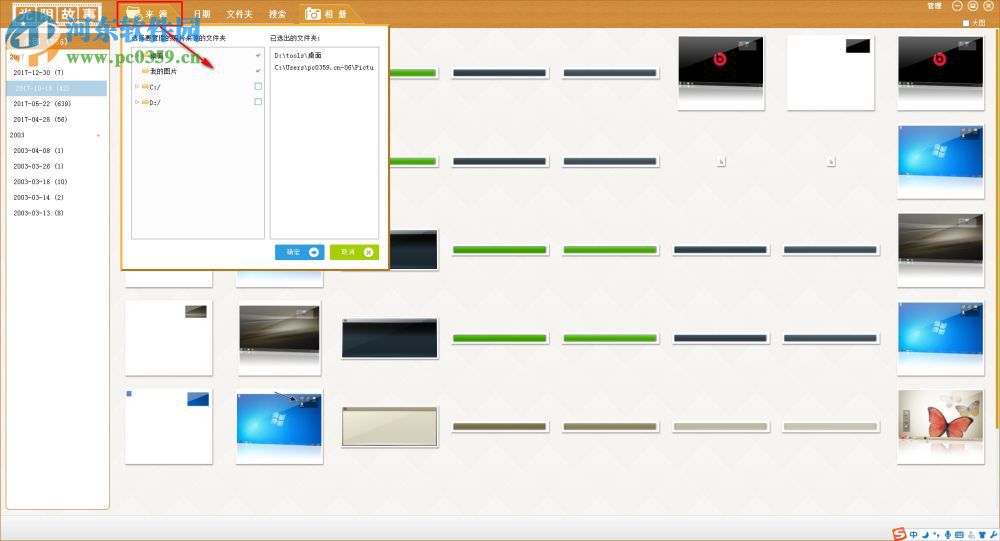Select the 我的图片 folder in tree
The image size is (1000, 541).
click(163, 71)
